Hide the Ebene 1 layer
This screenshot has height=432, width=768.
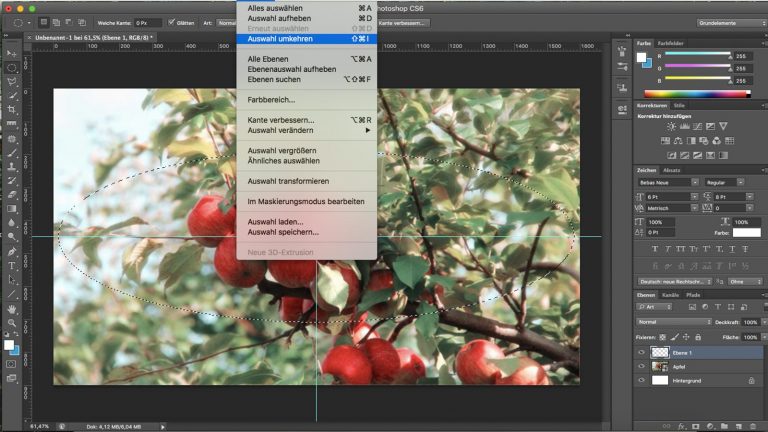(642, 353)
